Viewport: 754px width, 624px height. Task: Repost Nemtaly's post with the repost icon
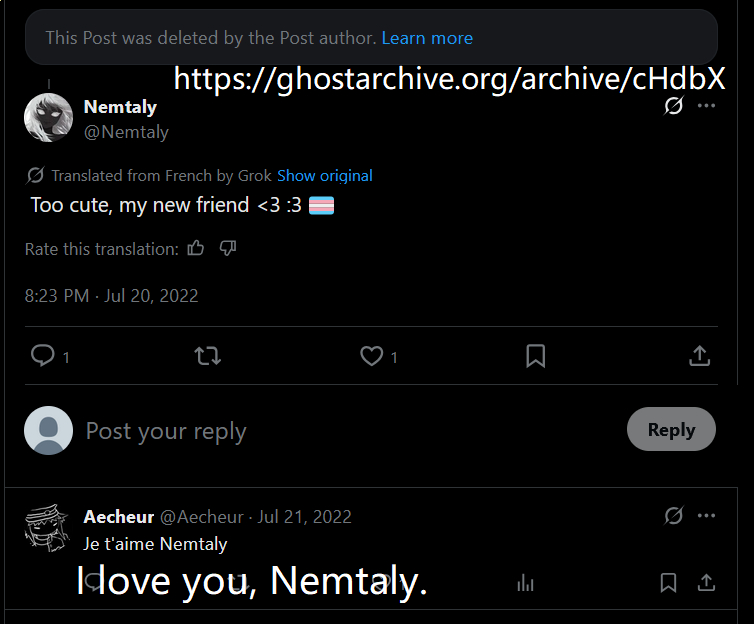click(x=207, y=356)
